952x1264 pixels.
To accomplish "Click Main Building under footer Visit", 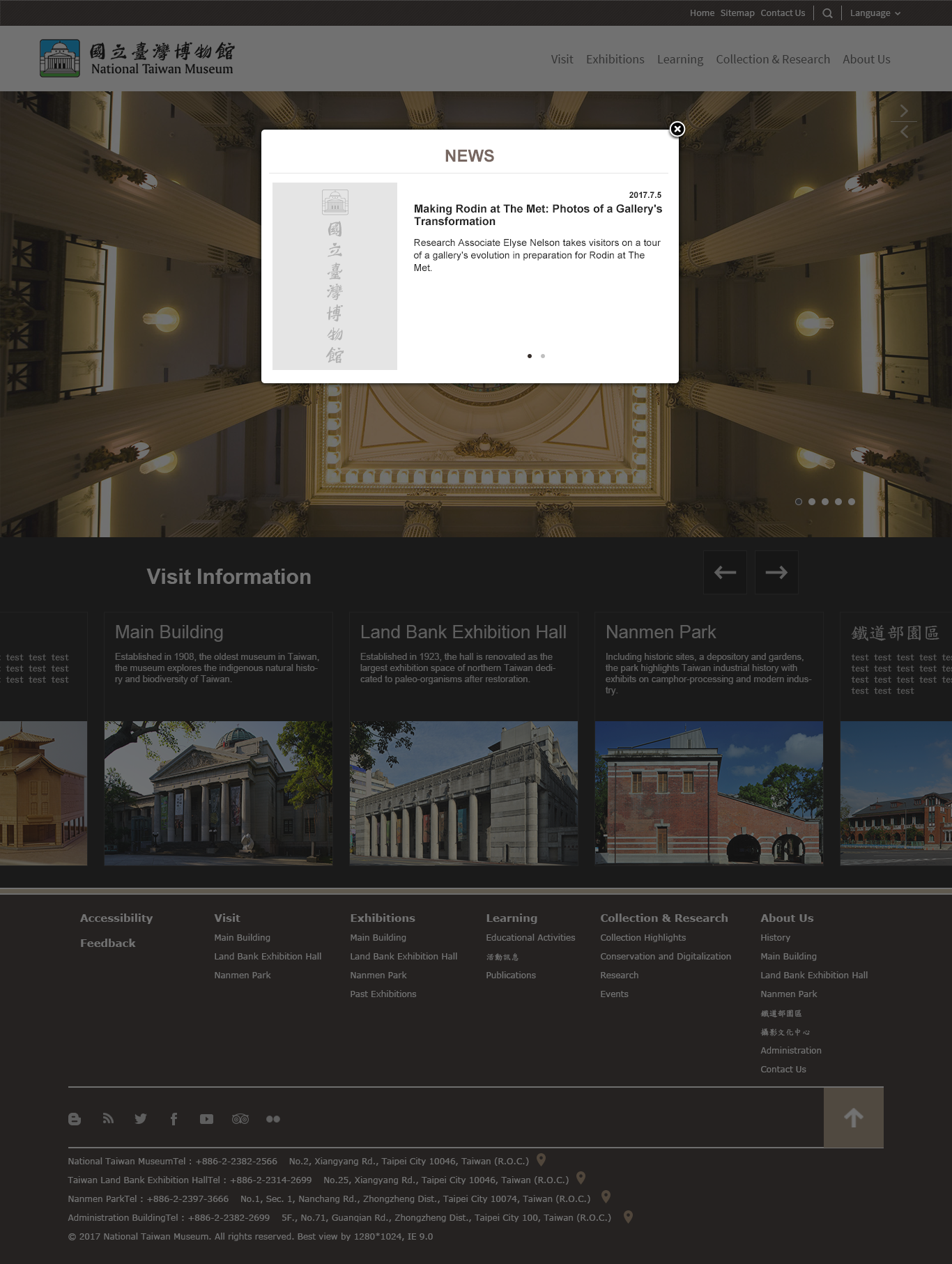I will point(242,938).
